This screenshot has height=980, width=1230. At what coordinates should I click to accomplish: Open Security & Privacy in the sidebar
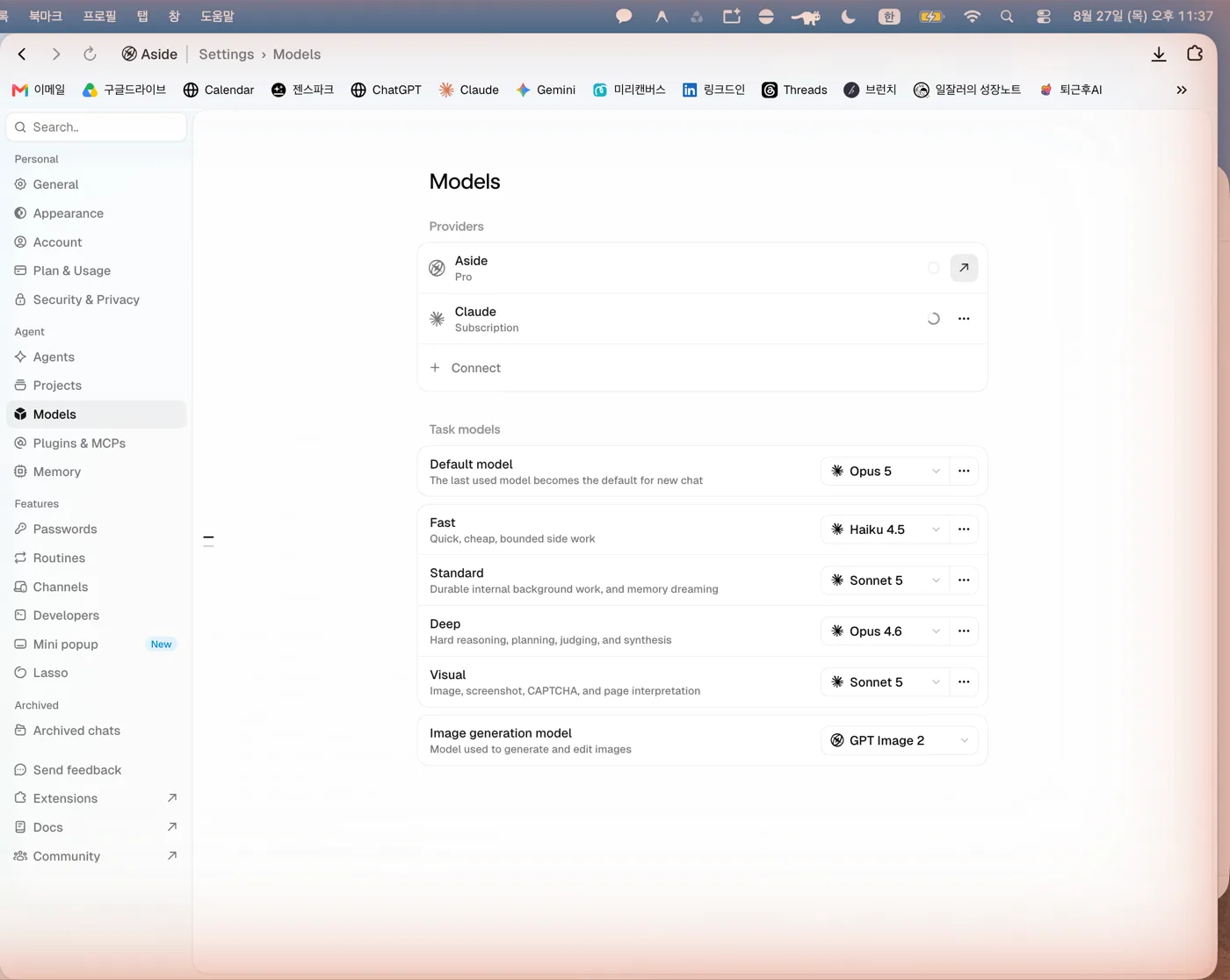pyautogui.click(x=97, y=299)
